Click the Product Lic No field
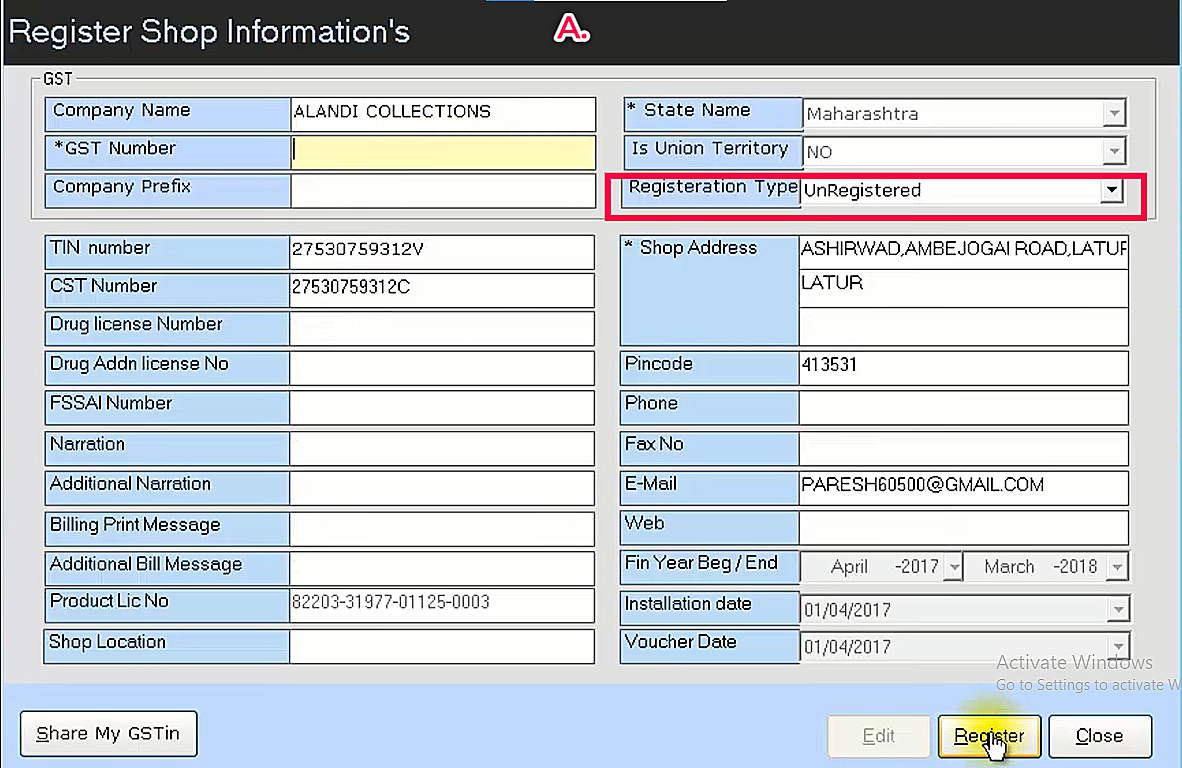 [442, 606]
